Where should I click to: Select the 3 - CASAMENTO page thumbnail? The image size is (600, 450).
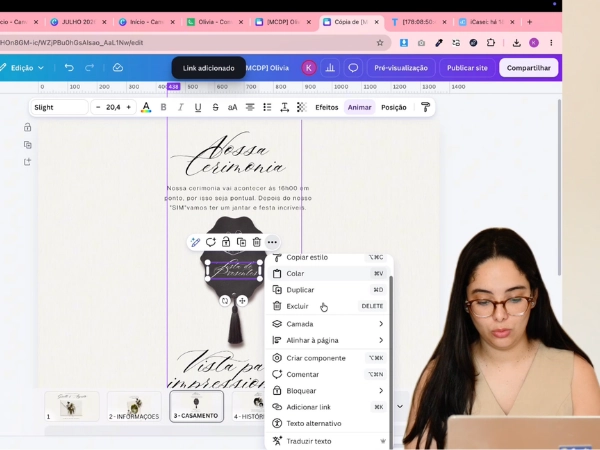(x=196, y=406)
